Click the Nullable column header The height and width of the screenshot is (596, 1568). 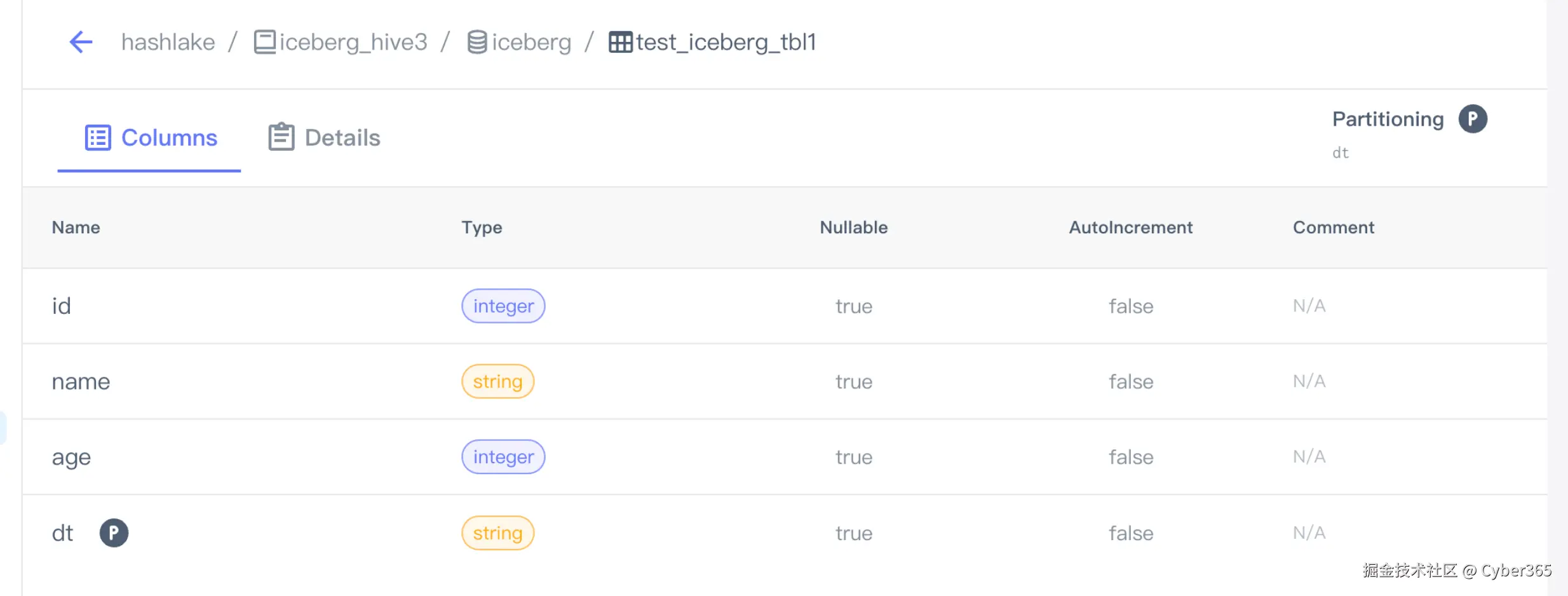pos(853,227)
